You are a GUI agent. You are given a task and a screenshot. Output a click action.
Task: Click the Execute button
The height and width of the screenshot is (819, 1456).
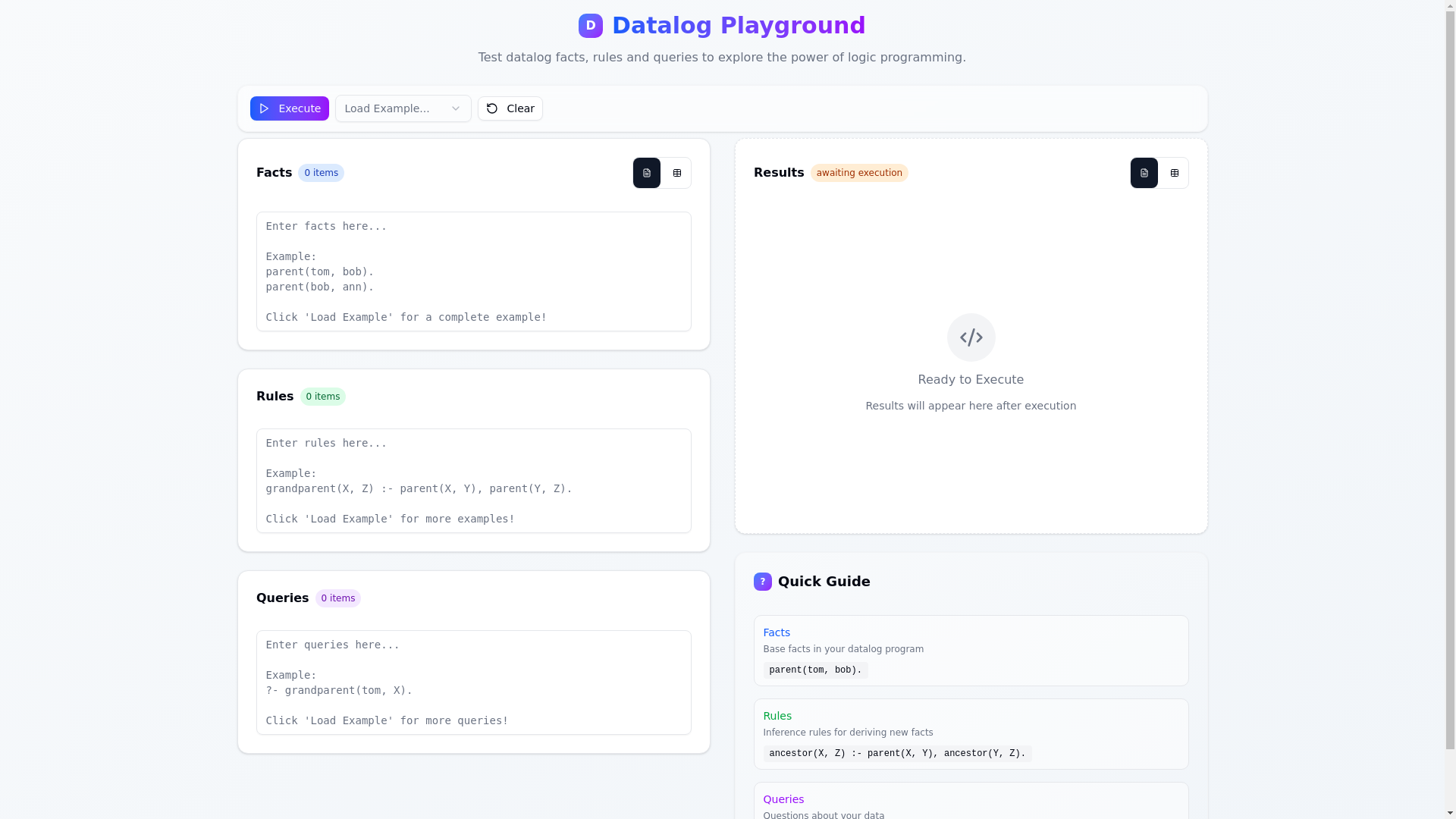pos(290,108)
